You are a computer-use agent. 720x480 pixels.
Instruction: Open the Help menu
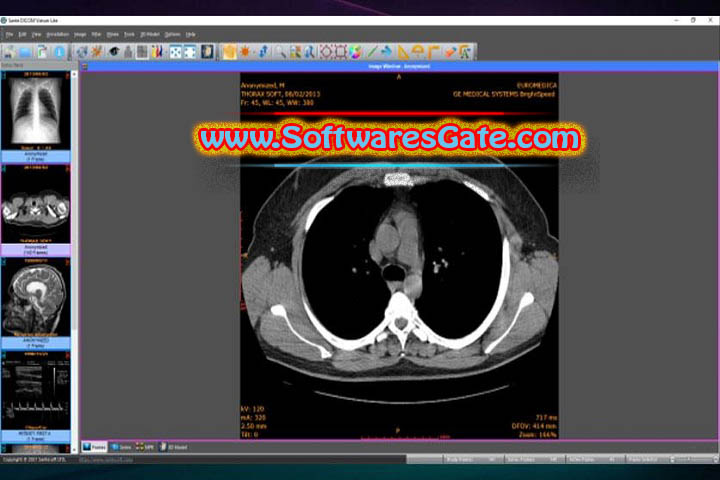(190, 34)
